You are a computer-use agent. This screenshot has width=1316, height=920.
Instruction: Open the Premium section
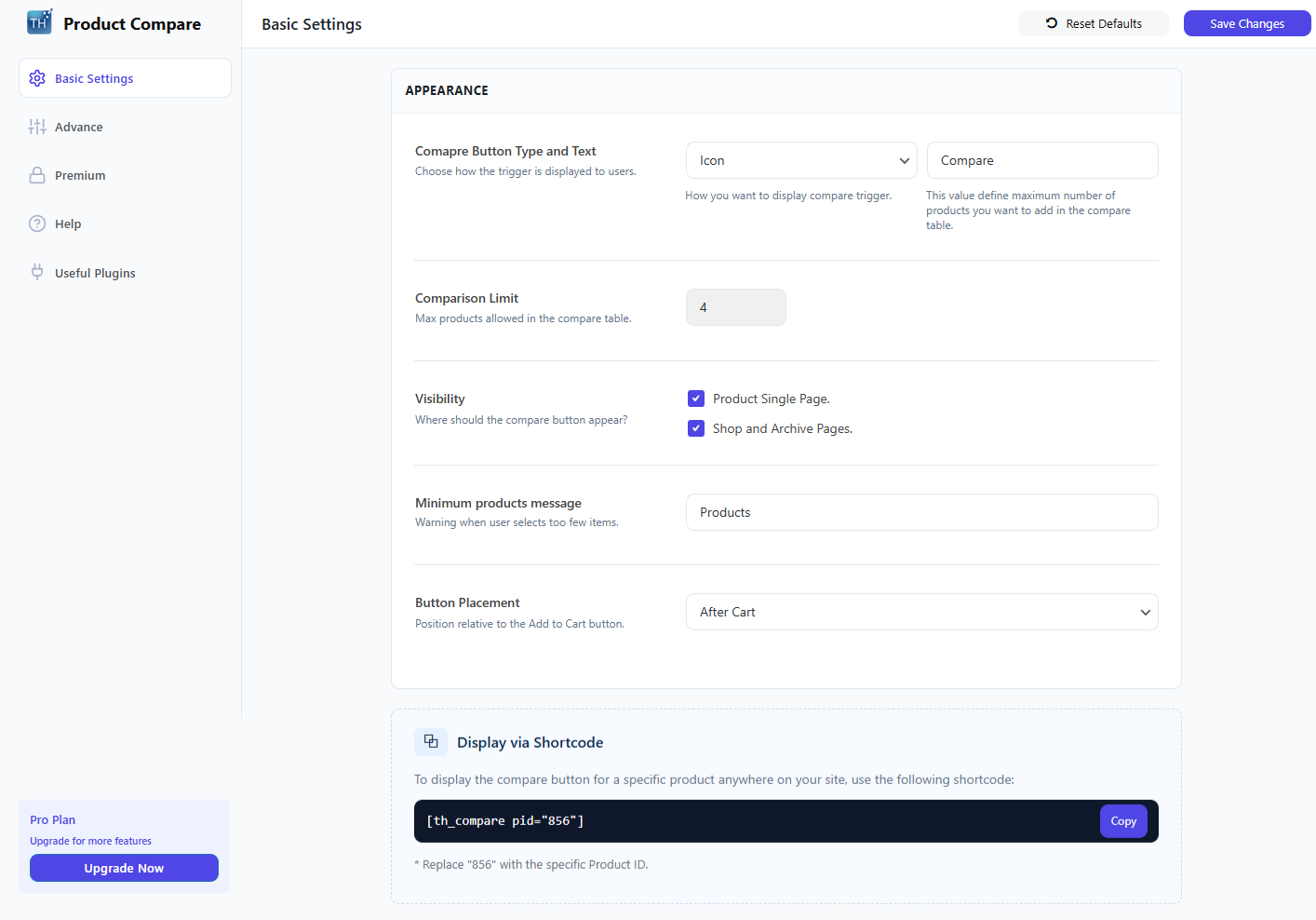(80, 175)
